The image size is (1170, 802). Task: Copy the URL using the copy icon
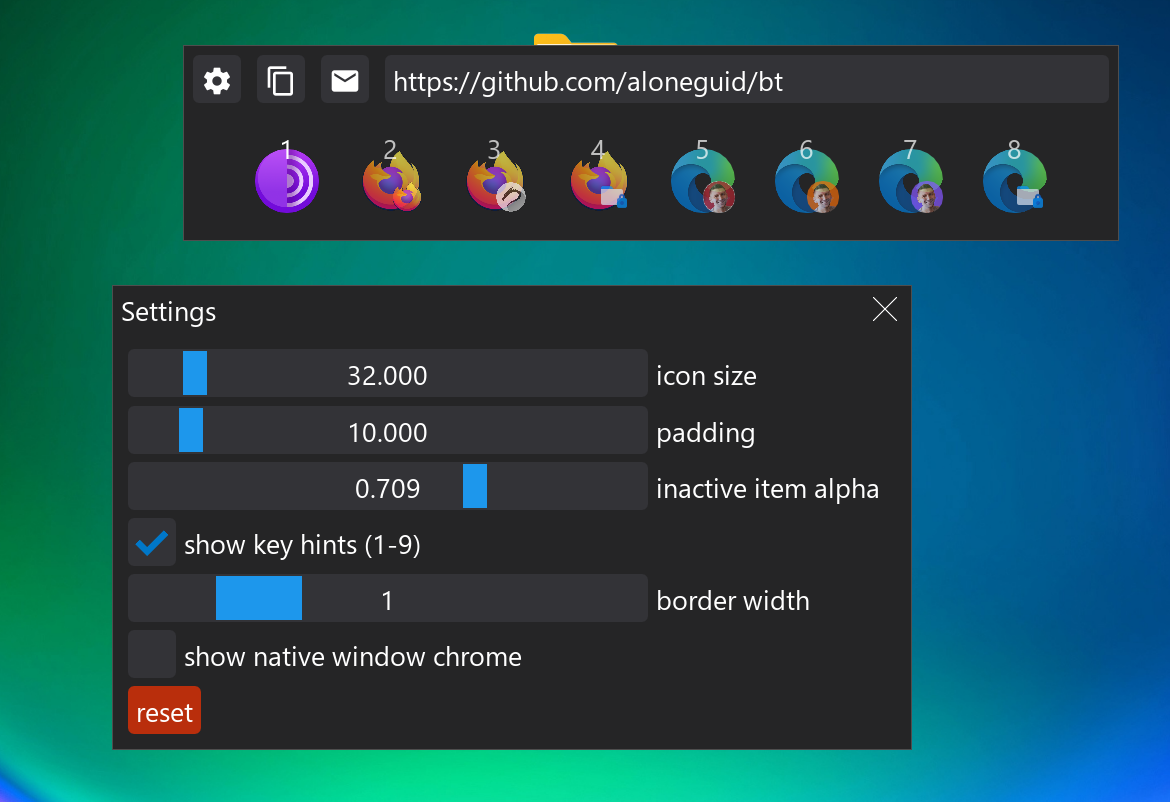(x=281, y=80)
